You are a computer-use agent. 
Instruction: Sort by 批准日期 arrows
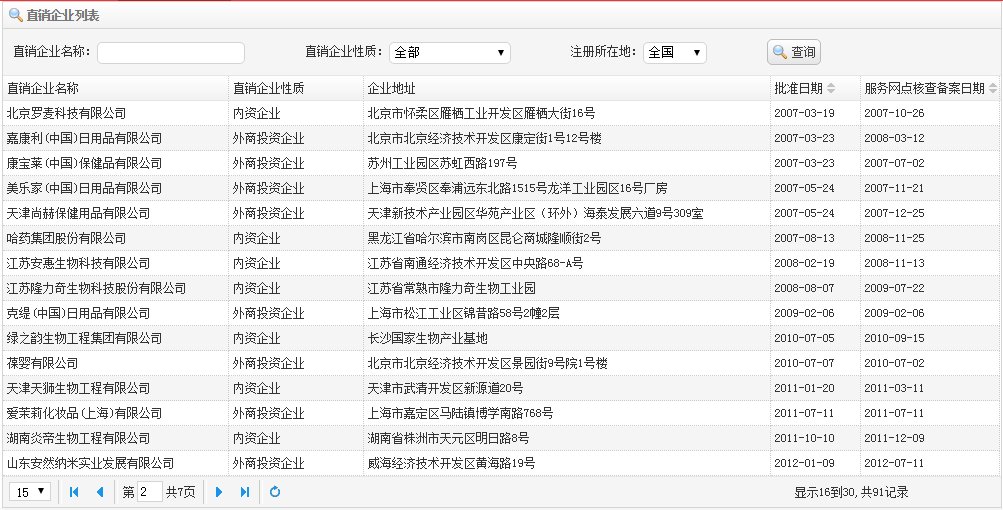831,88
